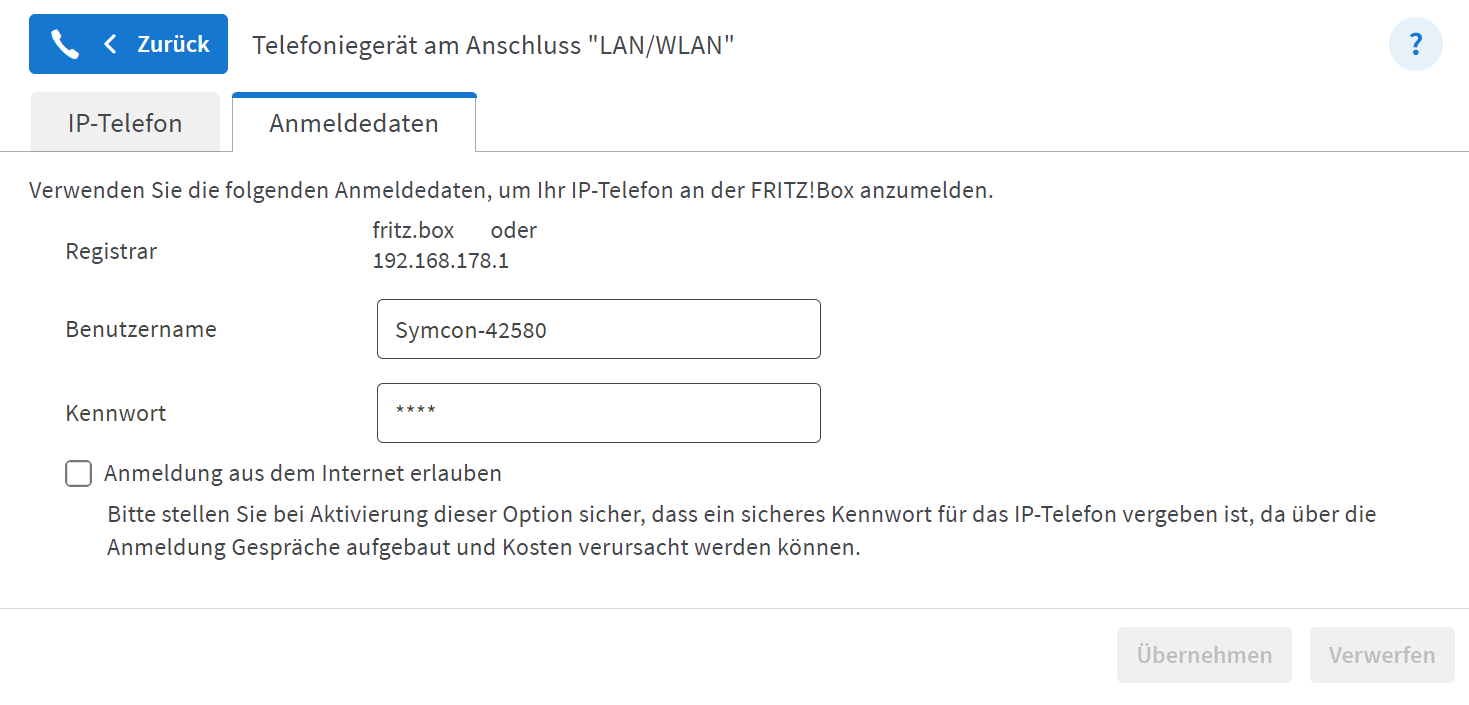Focus the Benutzername field with Symcon-42580
The height and width of the screenshot is (705, 1469).
pos(598,329)
